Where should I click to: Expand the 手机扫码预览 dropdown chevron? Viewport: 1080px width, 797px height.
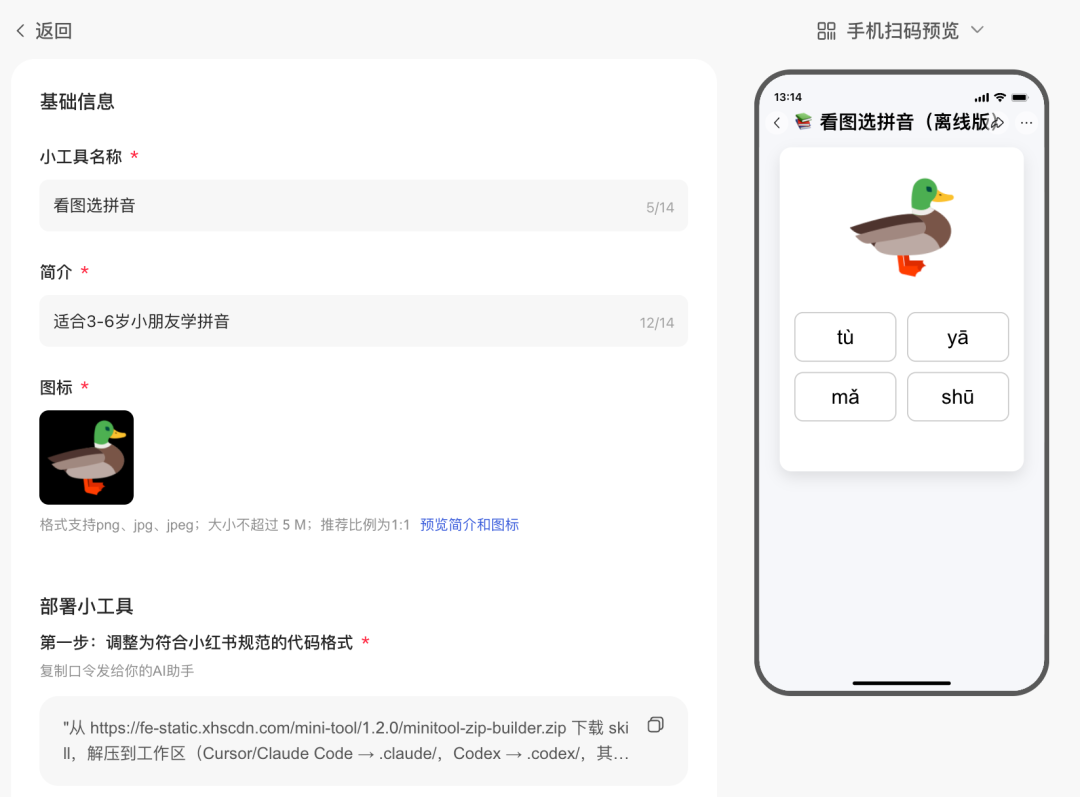pyautogui.click(x=977, y=30)
